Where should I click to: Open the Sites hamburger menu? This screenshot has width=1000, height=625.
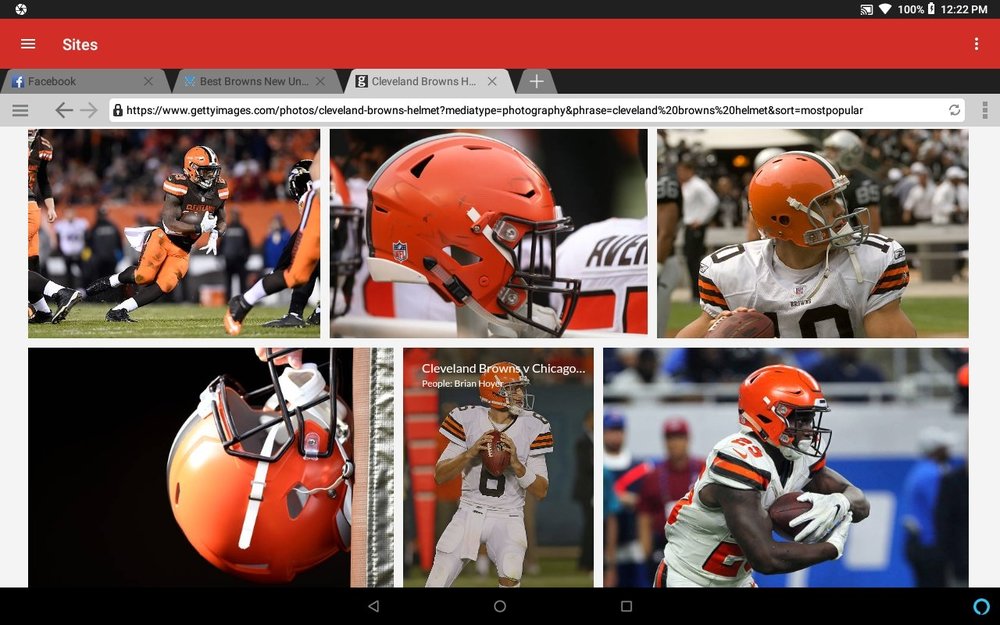28,44
